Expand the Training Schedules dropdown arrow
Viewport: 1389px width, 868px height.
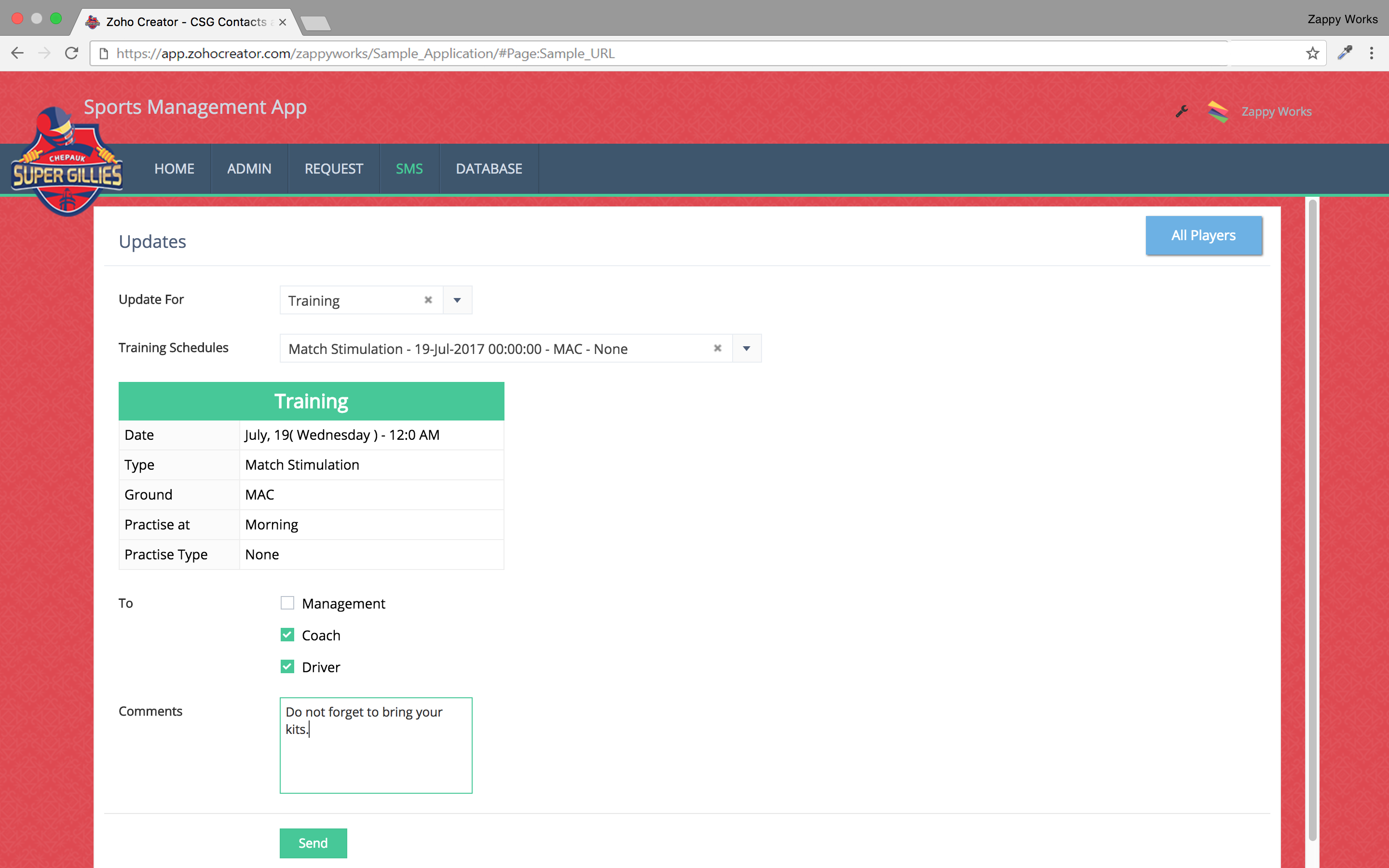(x=747, y=349)
